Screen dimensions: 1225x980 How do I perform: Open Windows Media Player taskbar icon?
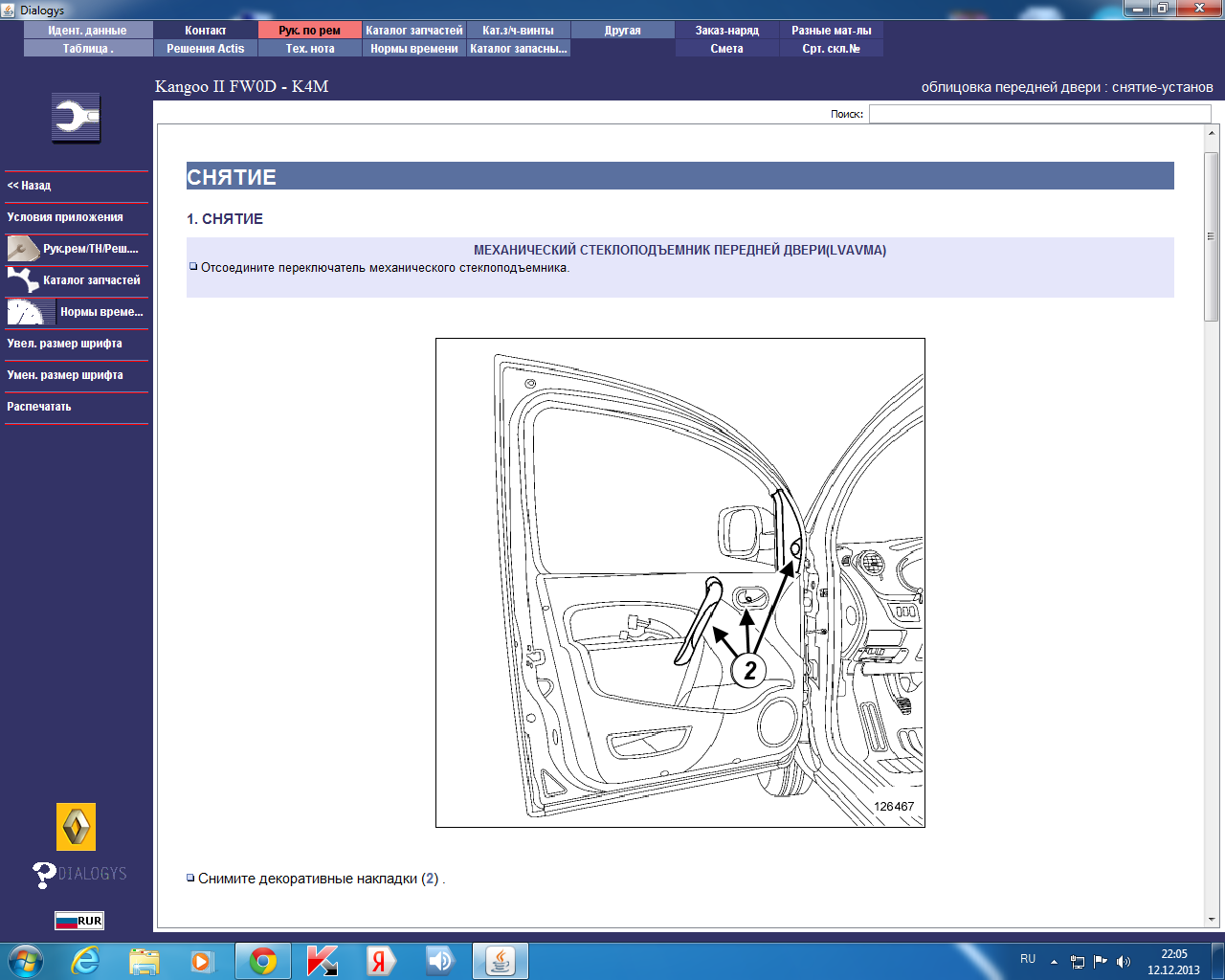click(202, 961)
